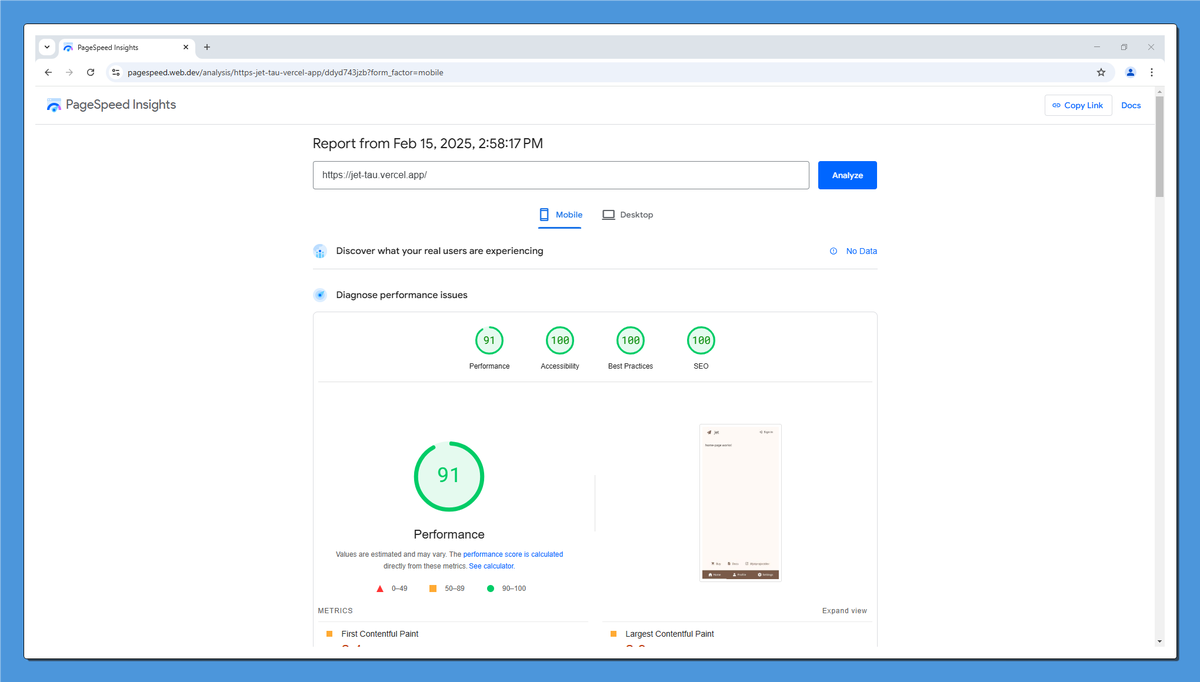
Task: Click the browser forward arrow
Action: coord(69,72)
